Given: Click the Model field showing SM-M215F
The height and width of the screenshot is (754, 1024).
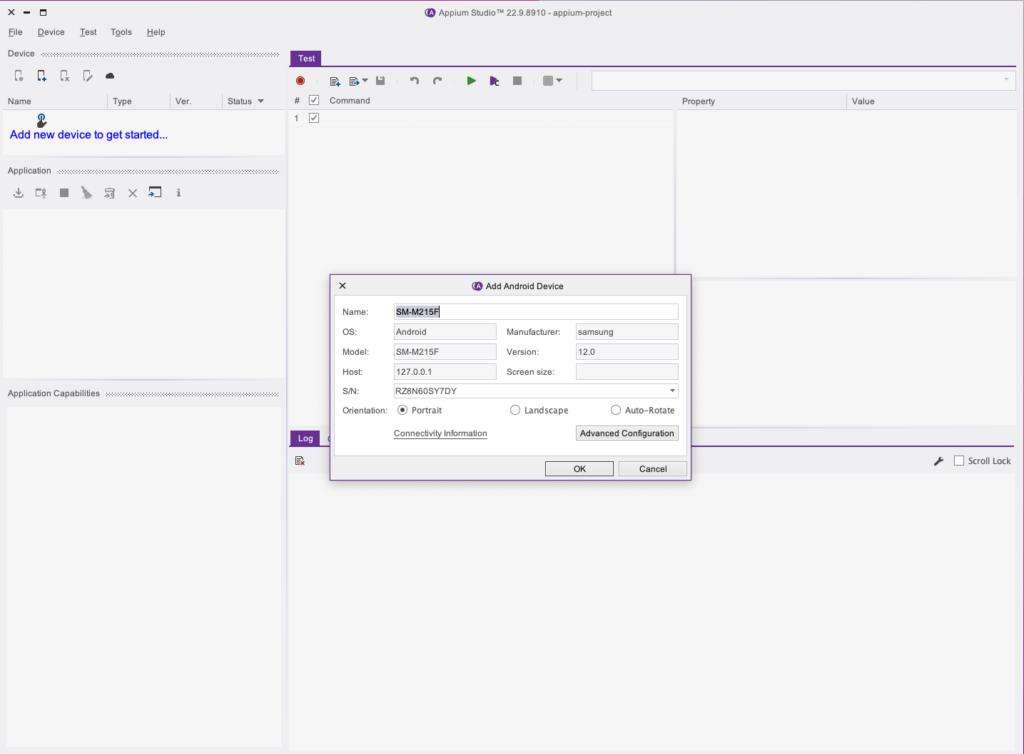Looking at the screenshot, I should point(445,351).
